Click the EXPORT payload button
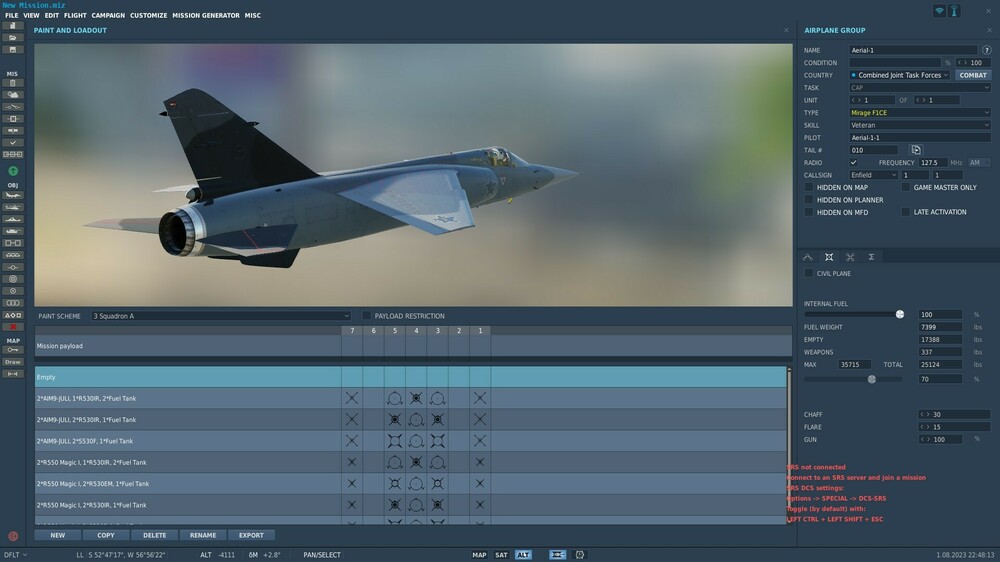 pyautogui.click(x=251, y=535)
